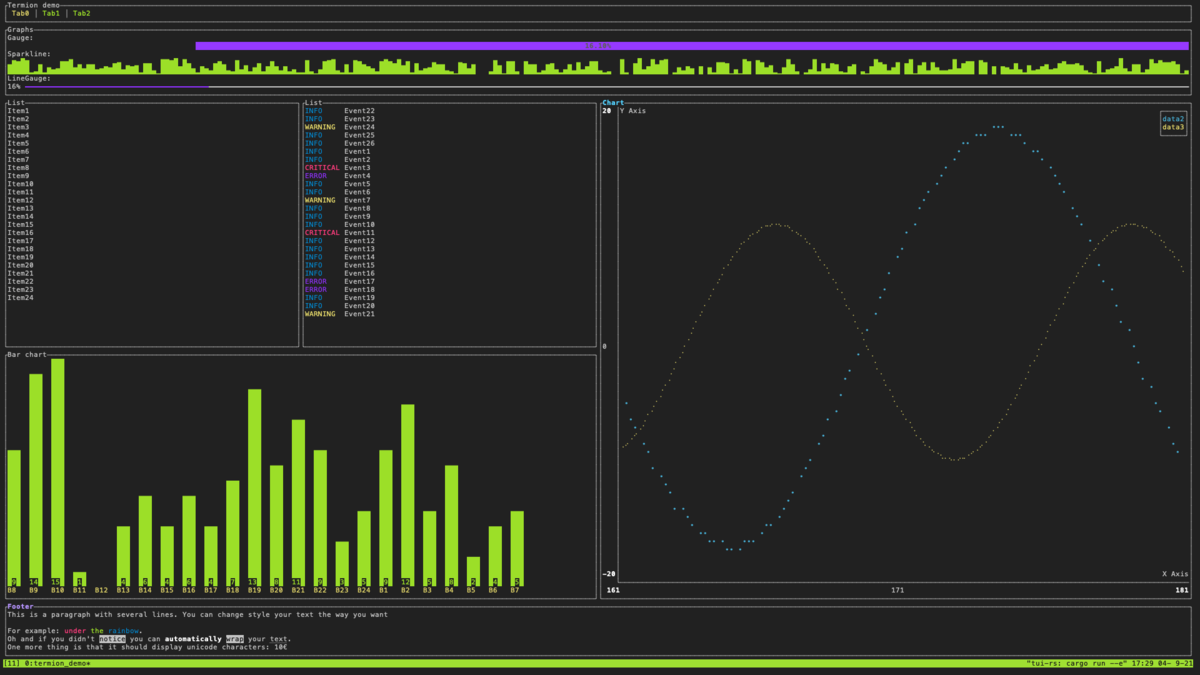
Task: Select the WARNING Event21 entry
Action: (x=340, y=313)
